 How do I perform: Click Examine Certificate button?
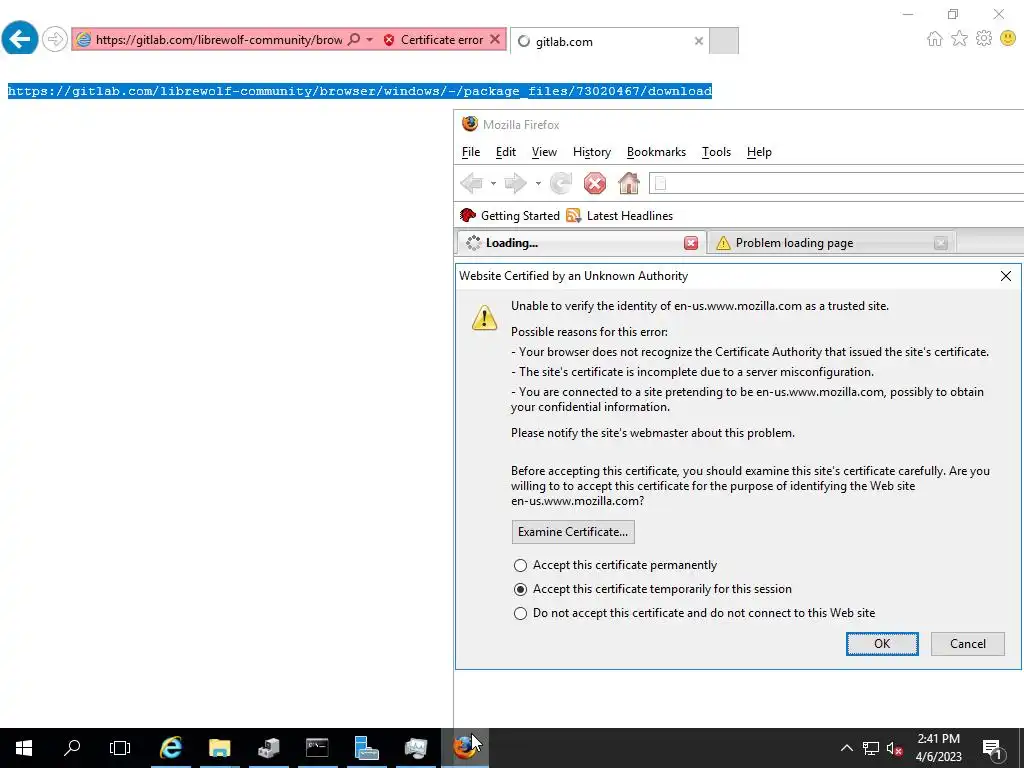pyautogui.click(x=573, y=532)
